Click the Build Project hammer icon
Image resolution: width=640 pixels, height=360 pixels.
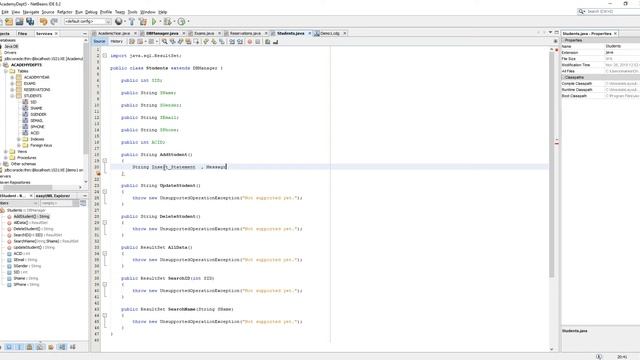(131, 21)
